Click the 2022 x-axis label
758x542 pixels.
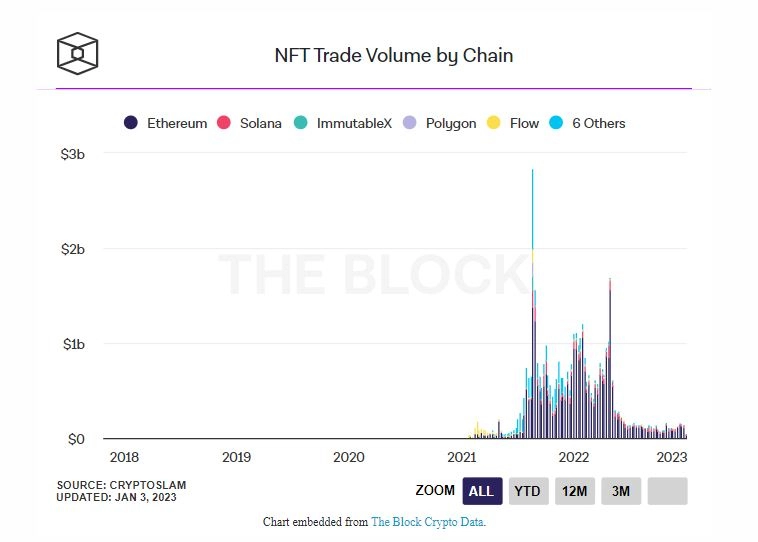pos(574,457)
